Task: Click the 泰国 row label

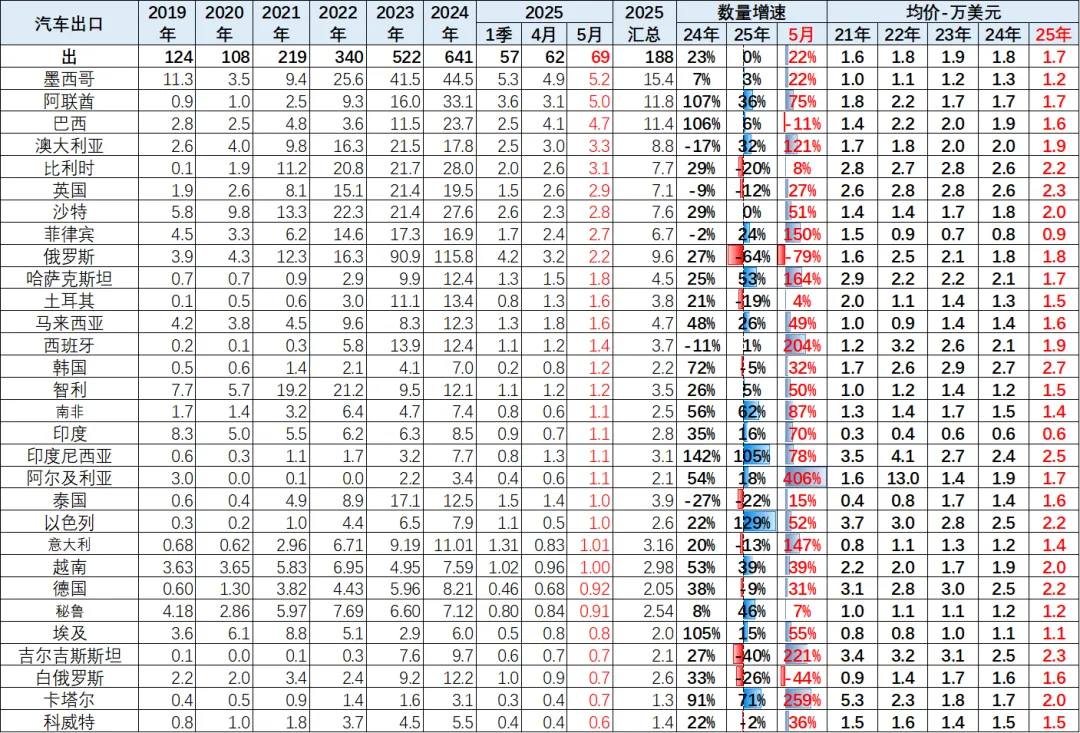Action: (68, 500)
